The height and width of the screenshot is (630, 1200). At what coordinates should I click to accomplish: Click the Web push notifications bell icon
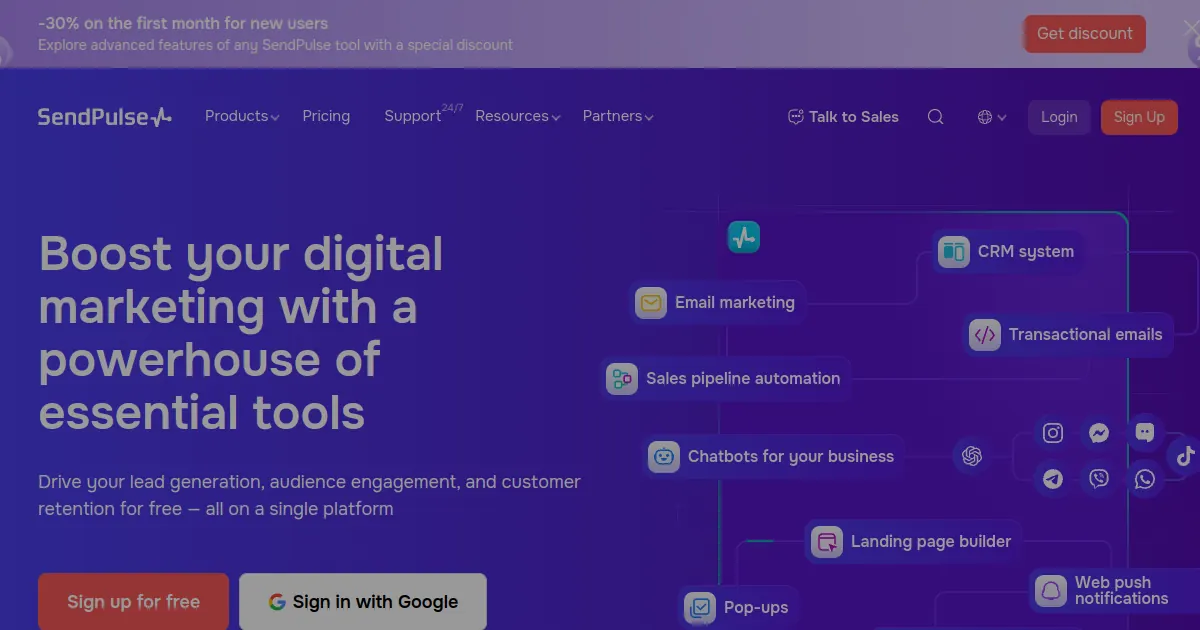(x=1051, y=591)
